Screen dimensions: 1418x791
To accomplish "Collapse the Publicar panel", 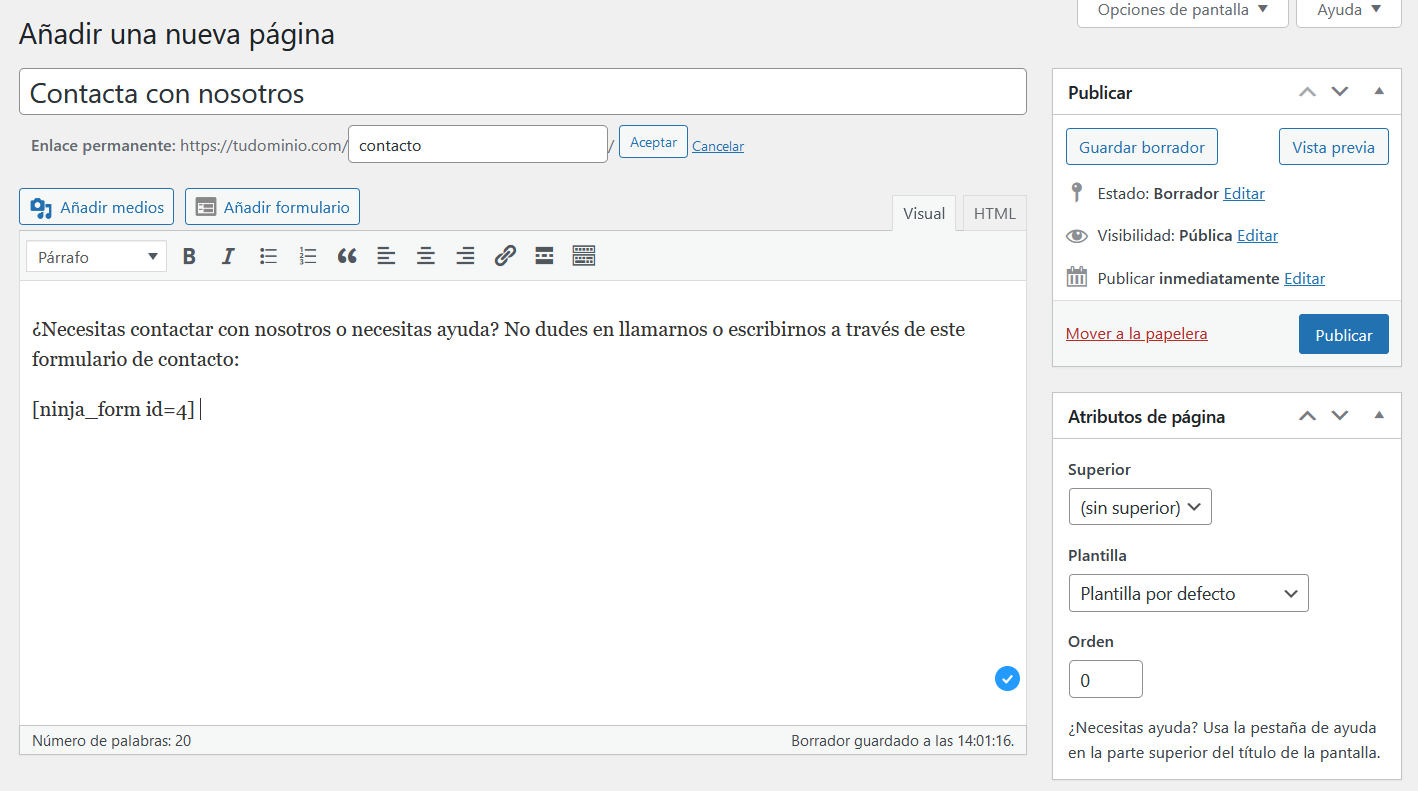I will coord(1379,92).
